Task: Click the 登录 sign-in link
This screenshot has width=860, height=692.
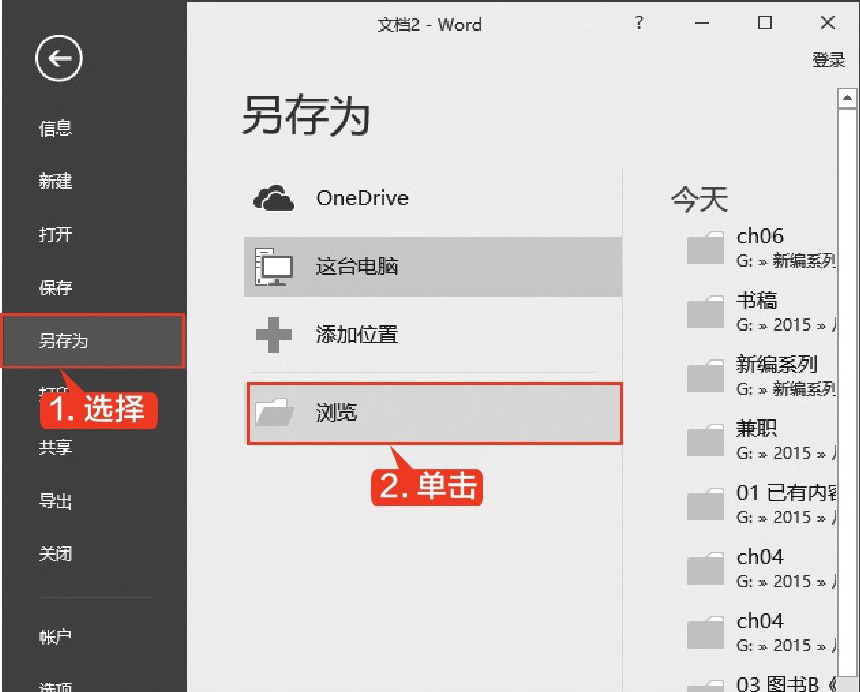Action: (x=828, y=60)
